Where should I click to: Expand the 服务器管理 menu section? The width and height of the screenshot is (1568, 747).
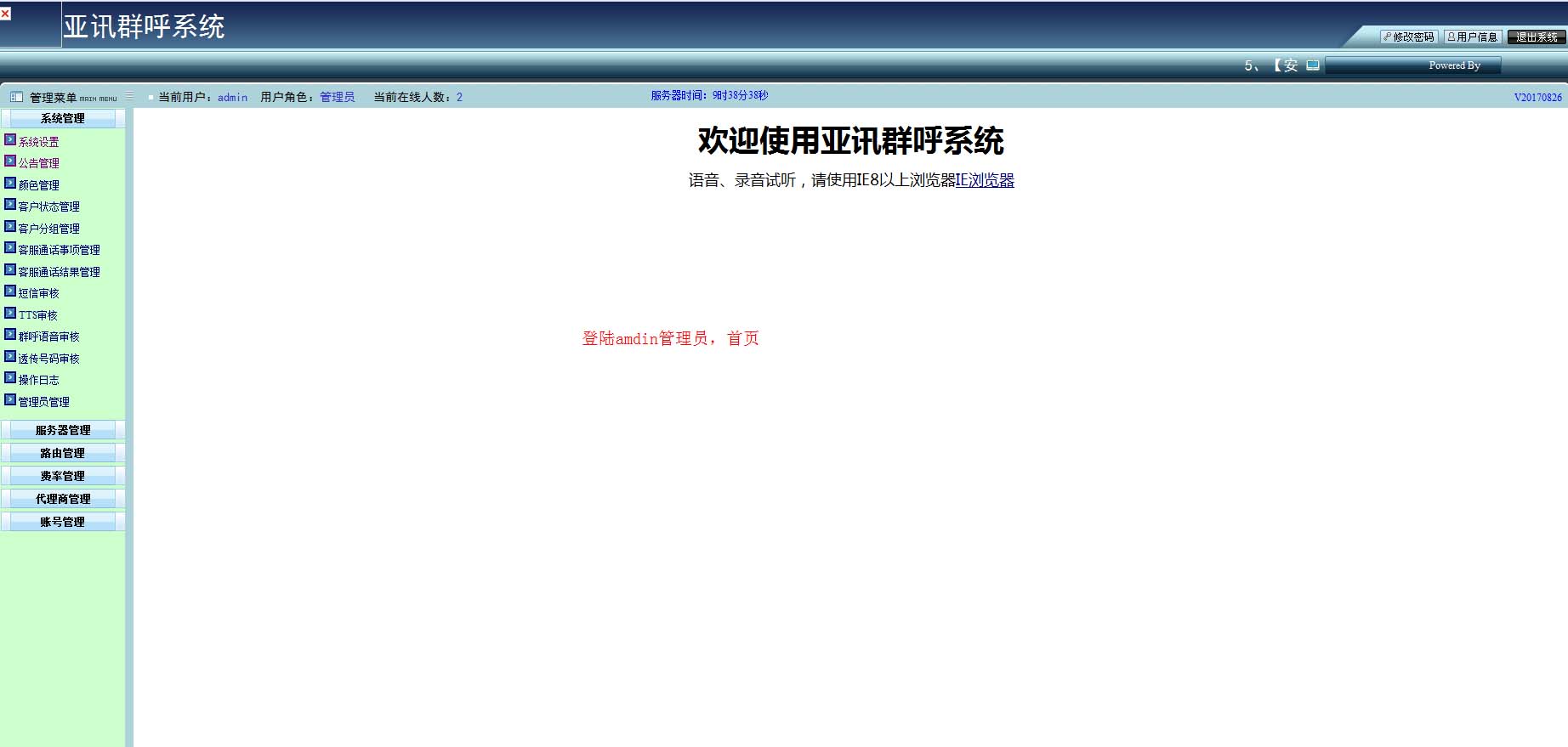63,430
